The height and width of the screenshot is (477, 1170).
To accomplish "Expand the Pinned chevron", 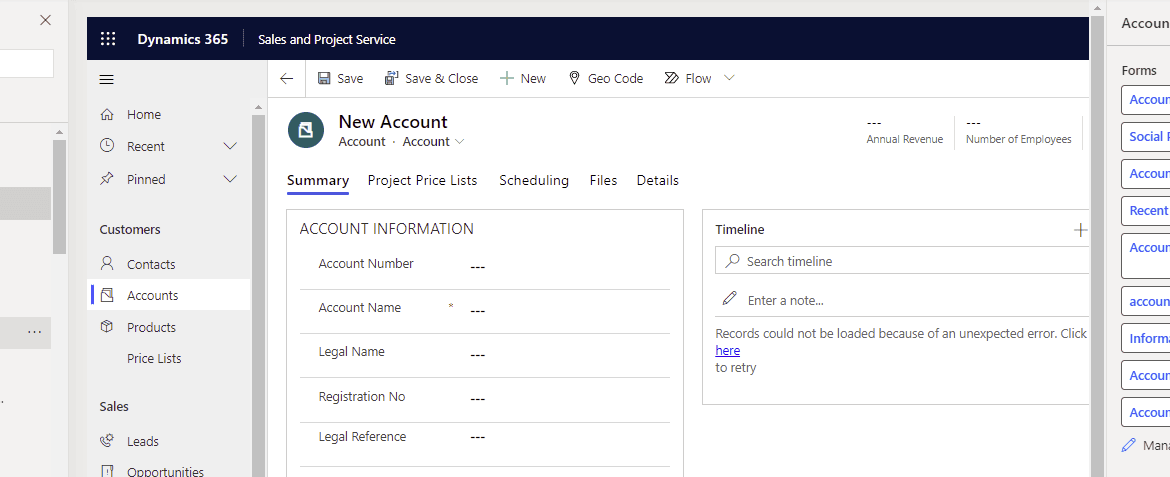I will 231,179.
